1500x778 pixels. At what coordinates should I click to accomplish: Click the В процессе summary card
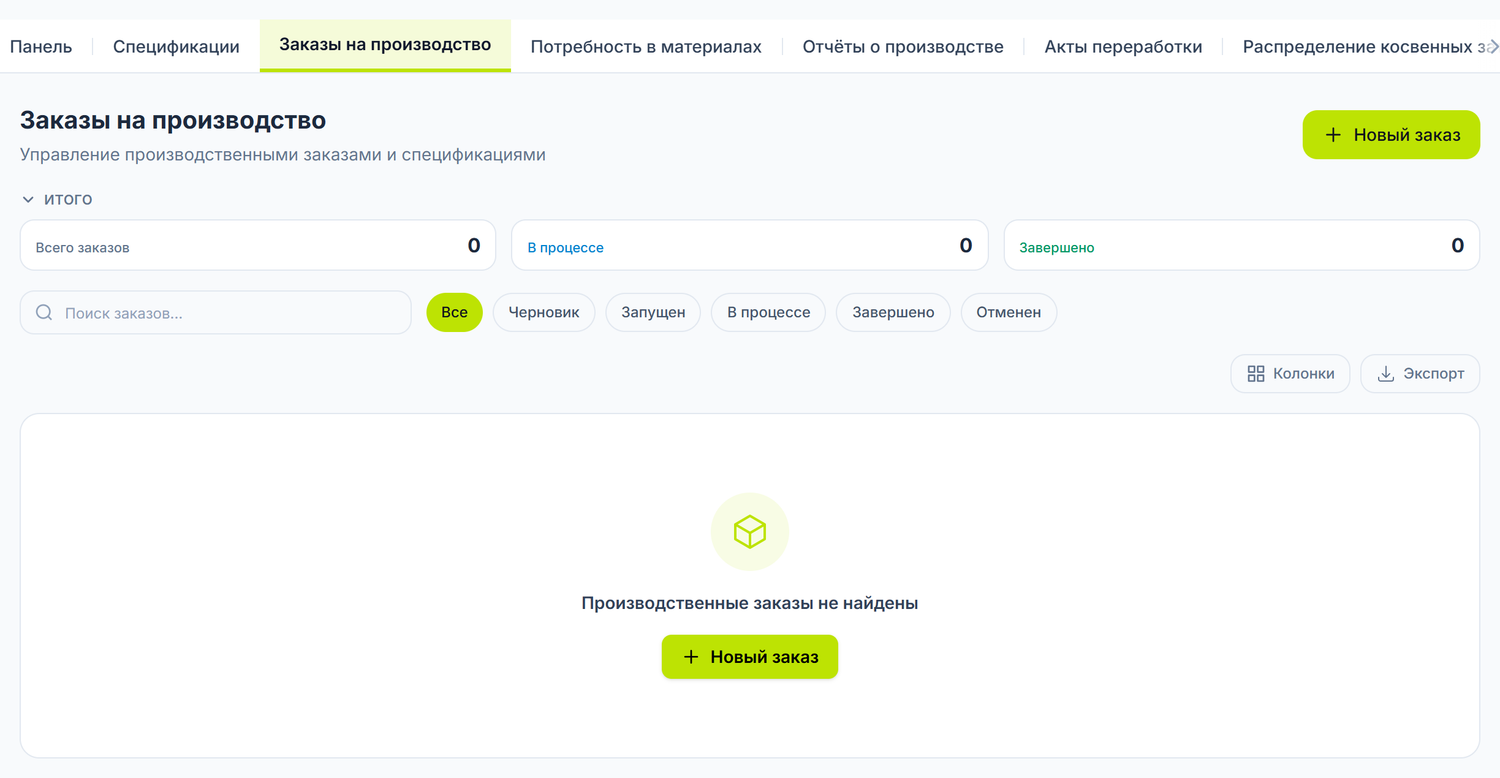750,245
